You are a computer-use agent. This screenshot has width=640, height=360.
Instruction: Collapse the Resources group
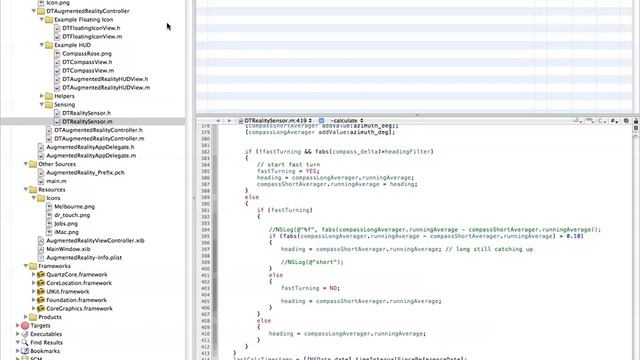pos(26,189)
